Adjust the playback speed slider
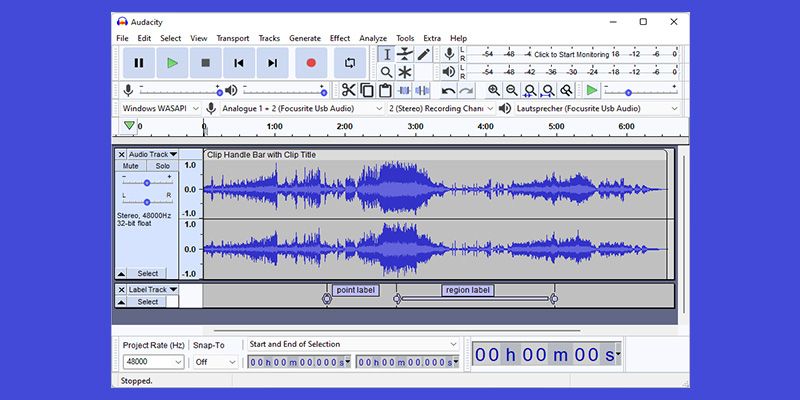This screenshot has height=400, width=800. (x=641, y=90)
